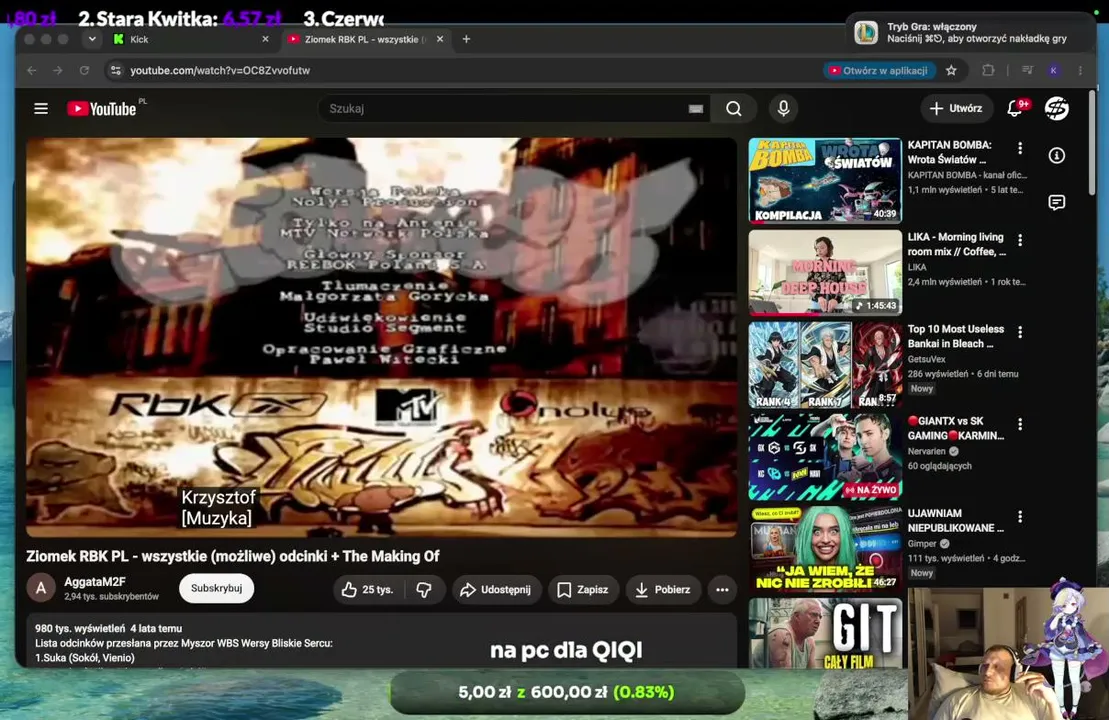Image resolution: width=1109 pixels, height=720 pixels.
Task: Open Top 10 Most Useless Bankai thumbnail
Action: point(825,364)
